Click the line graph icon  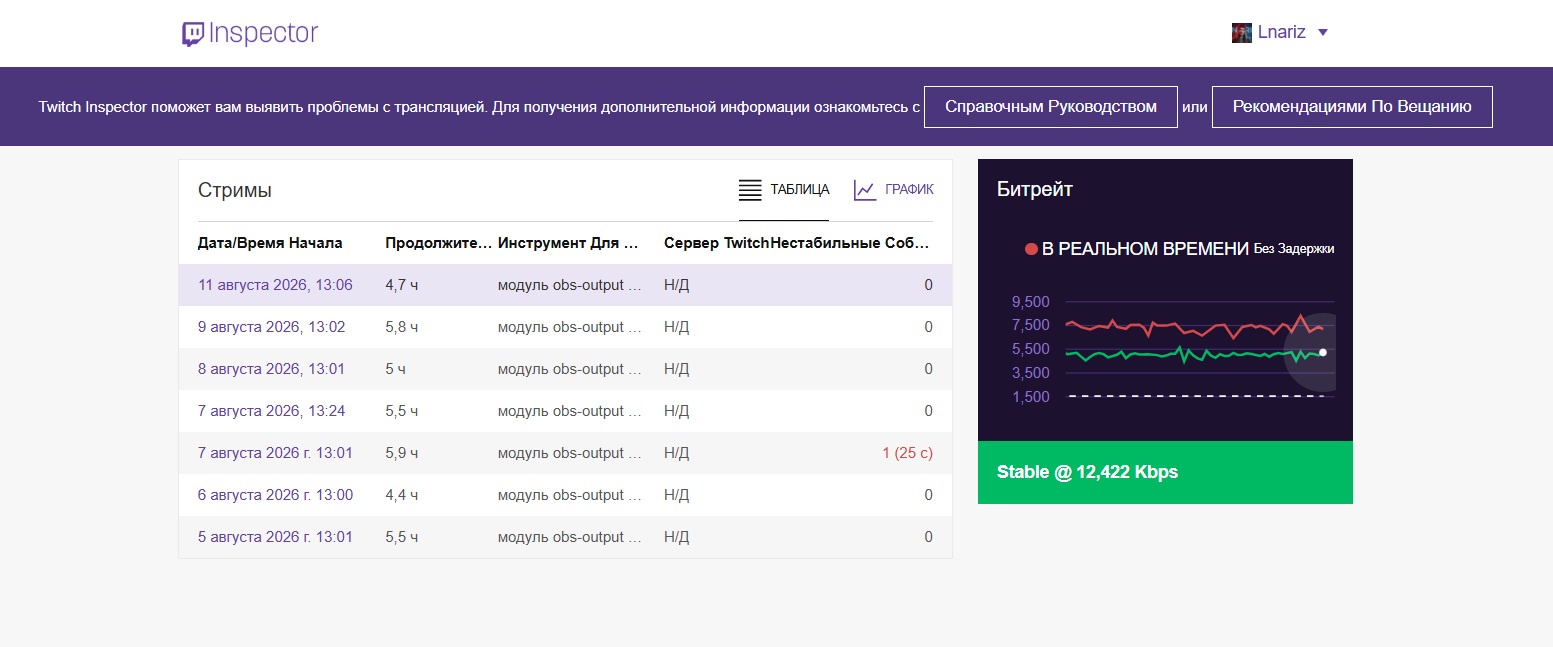click(865, 189)
